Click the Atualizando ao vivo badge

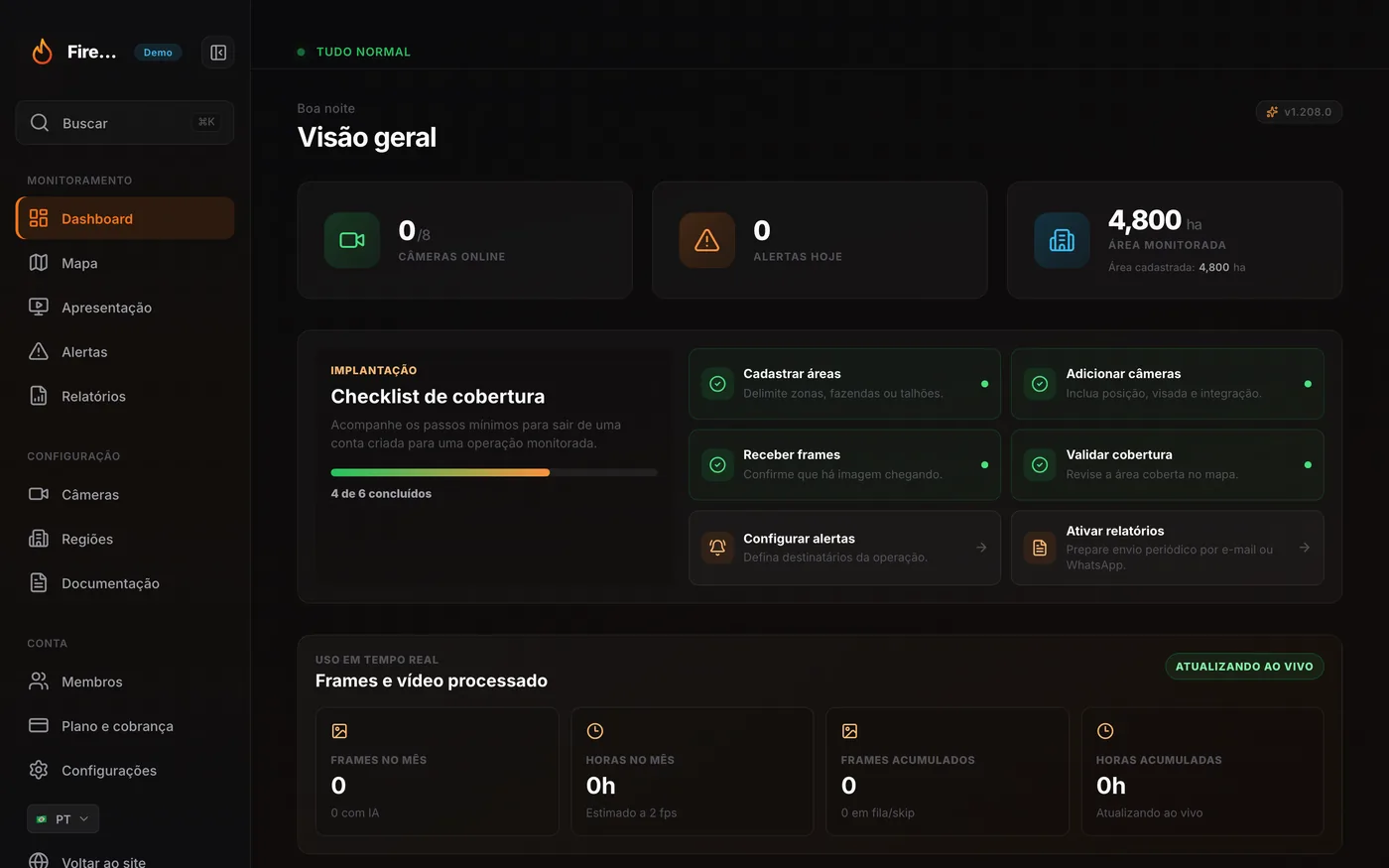pyautogui.click(x=1244, y=667)
